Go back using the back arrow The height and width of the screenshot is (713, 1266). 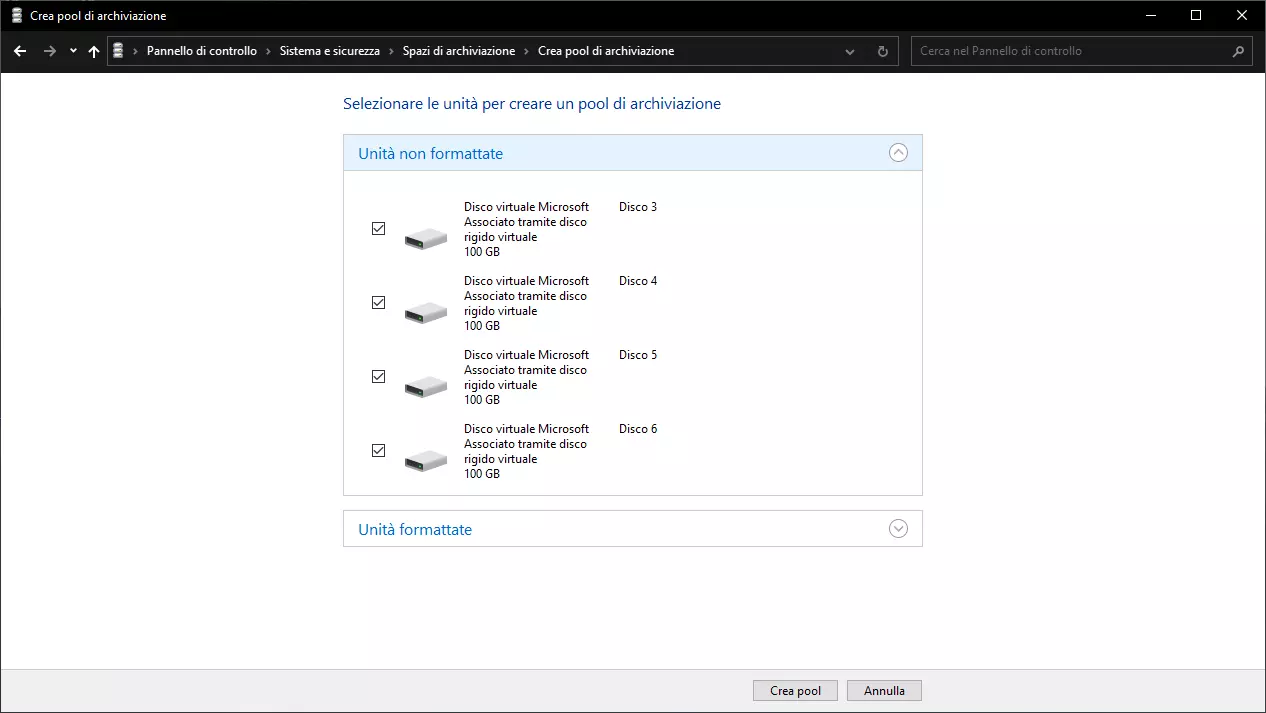tap(20, 51)
